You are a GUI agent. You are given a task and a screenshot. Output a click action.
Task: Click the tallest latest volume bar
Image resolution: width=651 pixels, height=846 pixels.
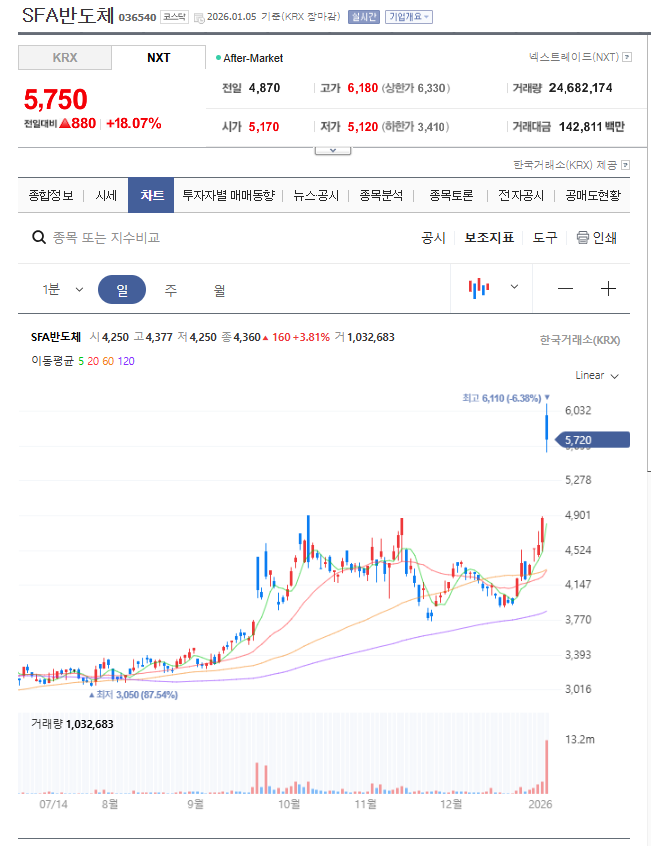[x=546, y=767]
